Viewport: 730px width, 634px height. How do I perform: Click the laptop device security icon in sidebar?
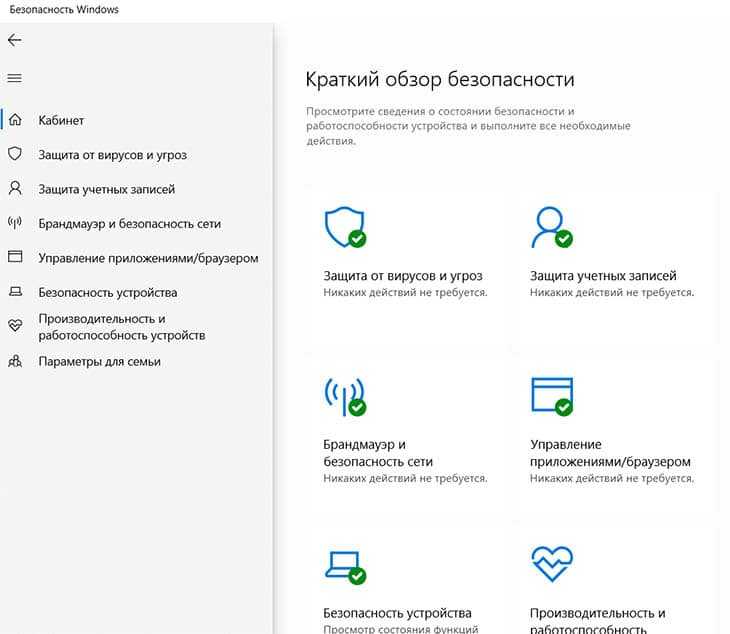point(15,291)
